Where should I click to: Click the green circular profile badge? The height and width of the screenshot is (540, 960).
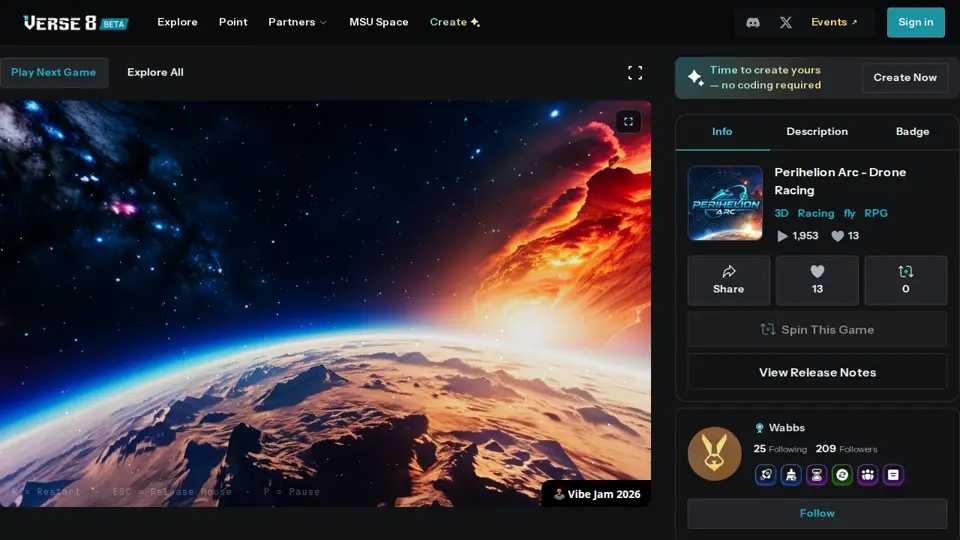pos(842,474)
